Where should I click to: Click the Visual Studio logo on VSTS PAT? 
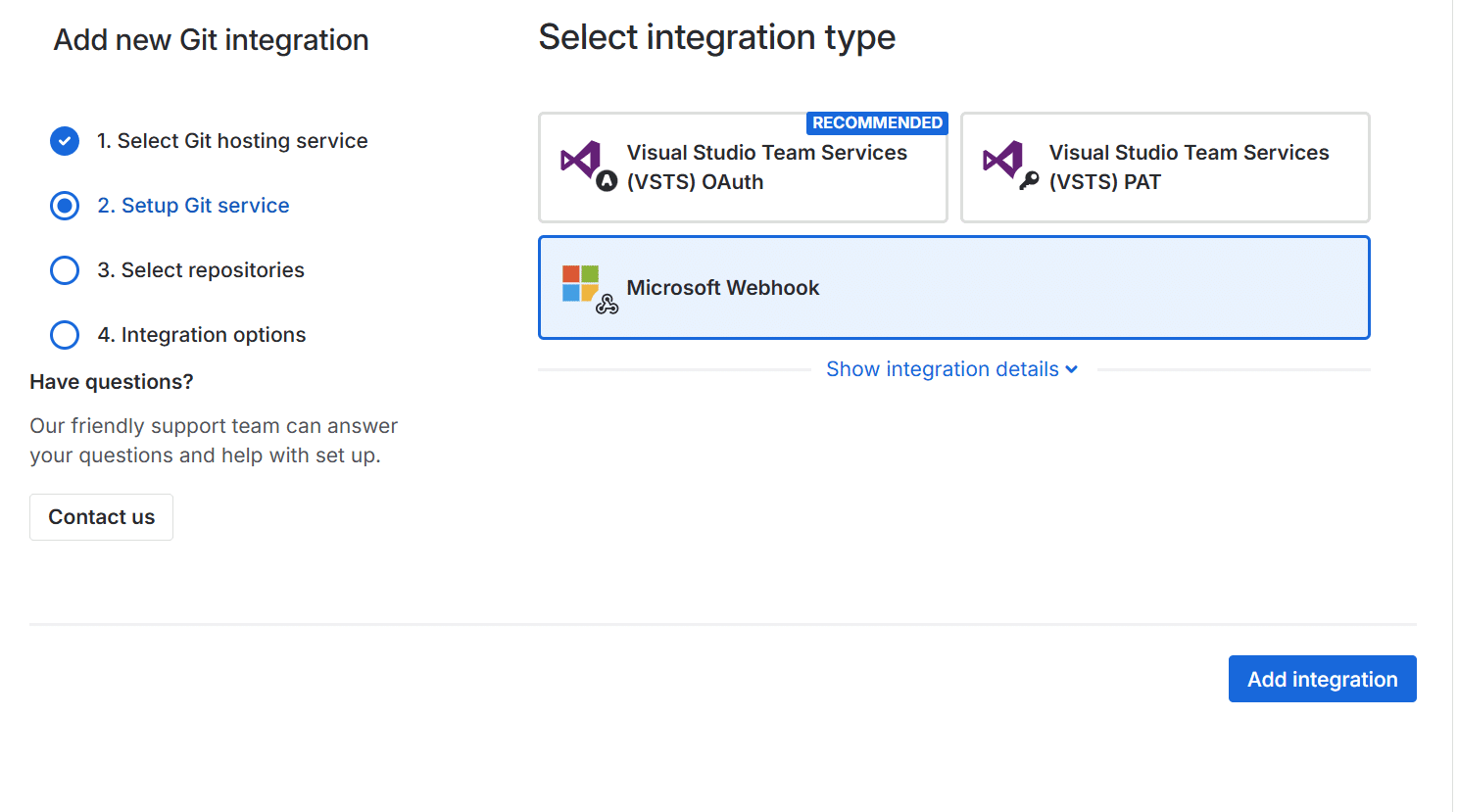[1002, 159]
